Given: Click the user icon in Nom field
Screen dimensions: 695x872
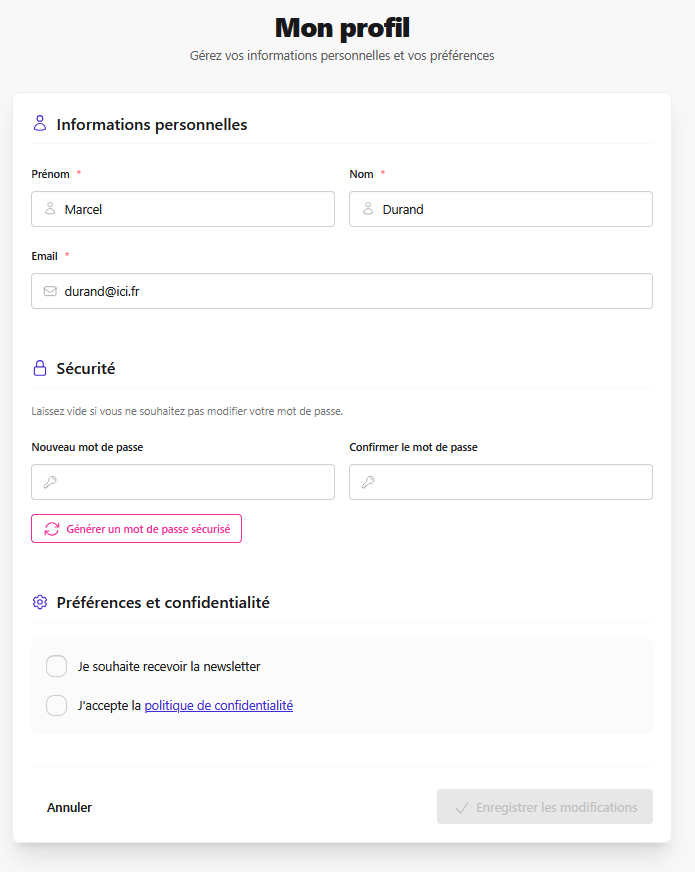Looking at the screenshot, I should pos(368,209).
